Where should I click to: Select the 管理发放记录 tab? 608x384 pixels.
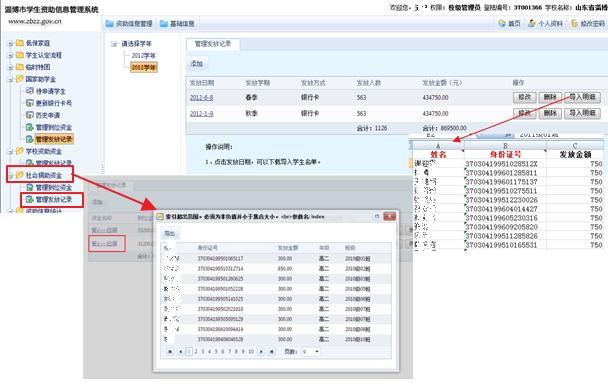213,44
